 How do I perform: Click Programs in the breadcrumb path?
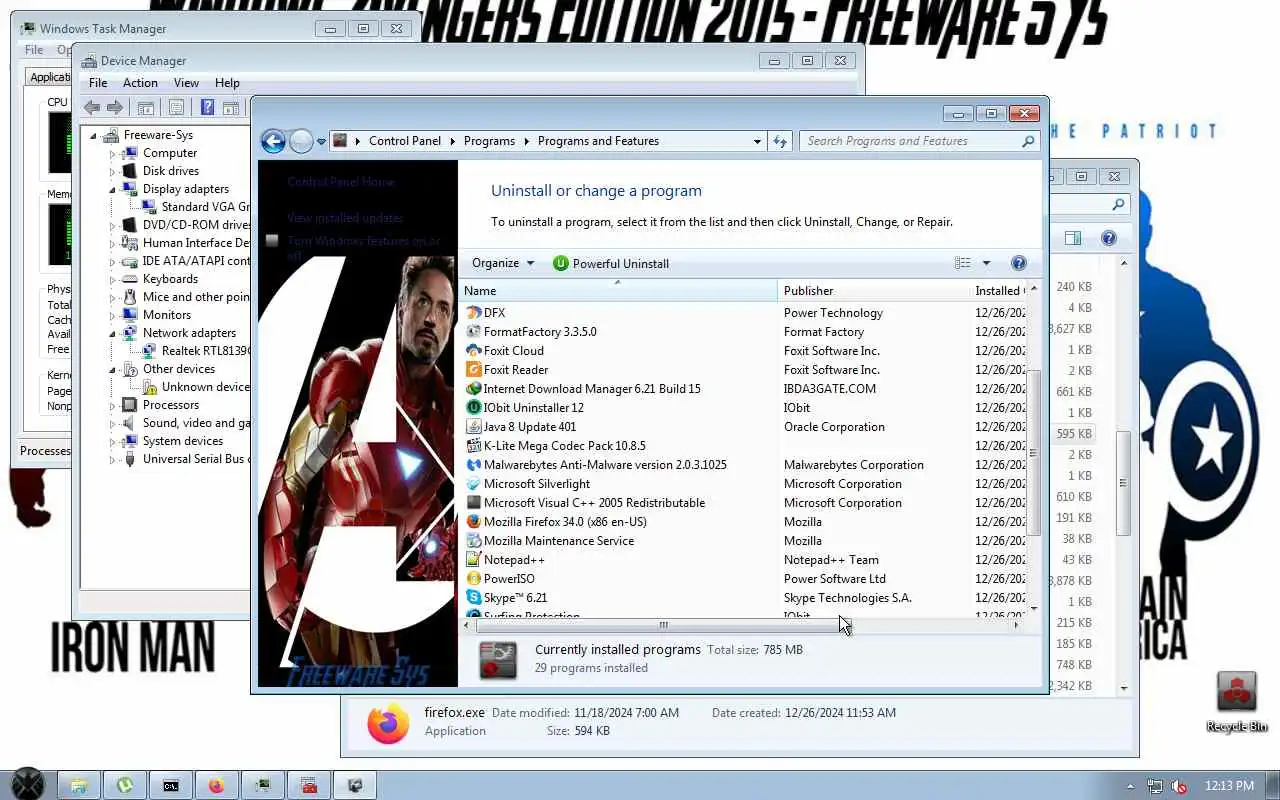pos(489,141)
